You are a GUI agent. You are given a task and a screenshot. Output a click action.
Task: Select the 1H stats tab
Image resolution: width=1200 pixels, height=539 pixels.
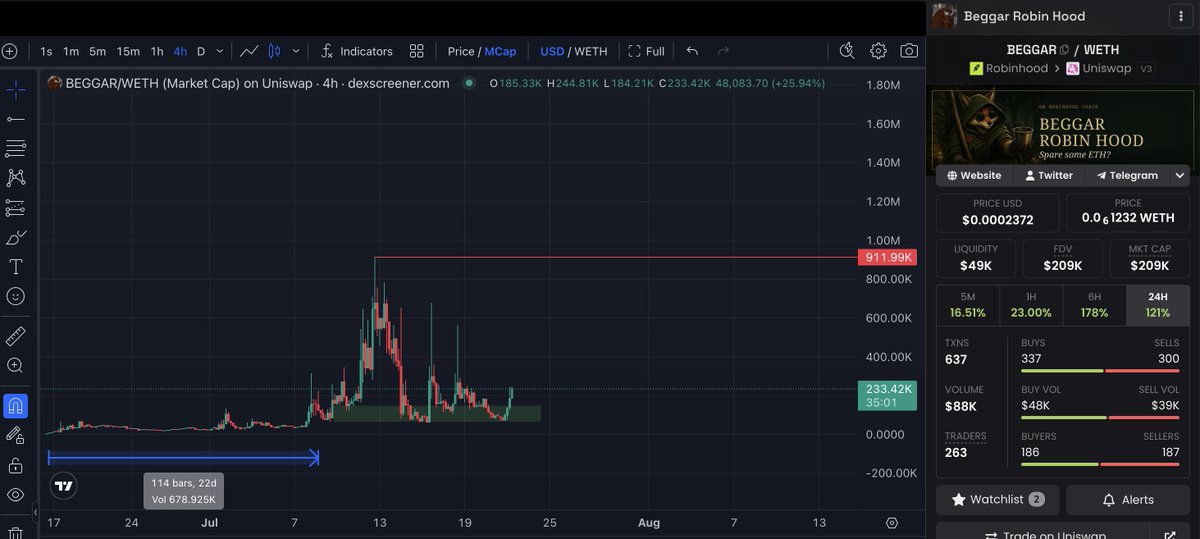(x=1031, y=305)
